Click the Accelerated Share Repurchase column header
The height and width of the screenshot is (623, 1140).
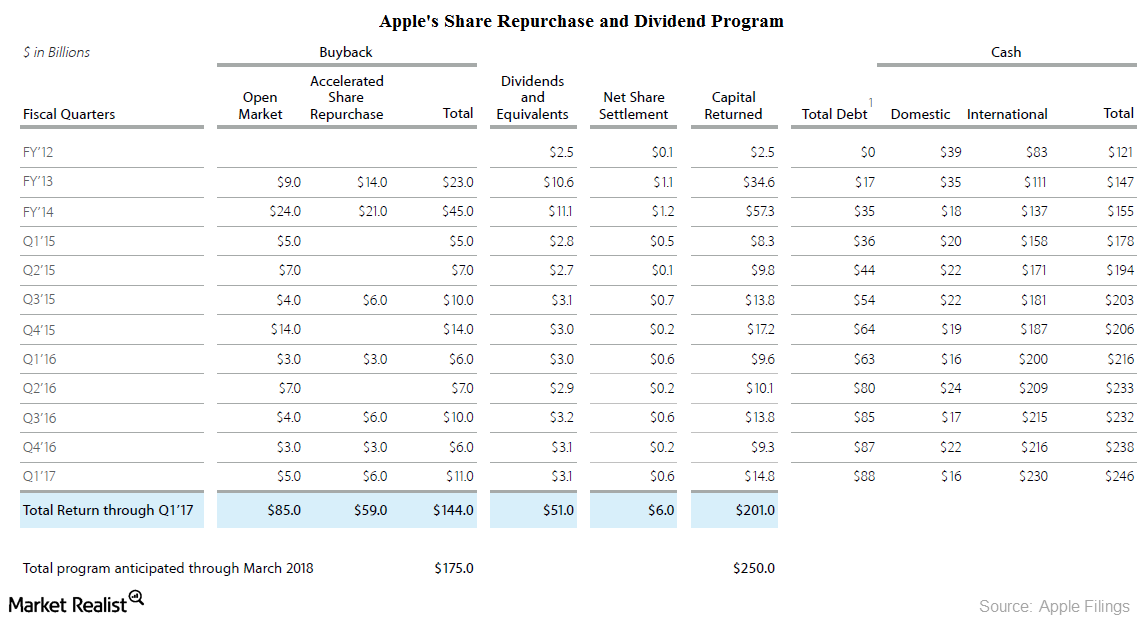[x=348, y=97]
